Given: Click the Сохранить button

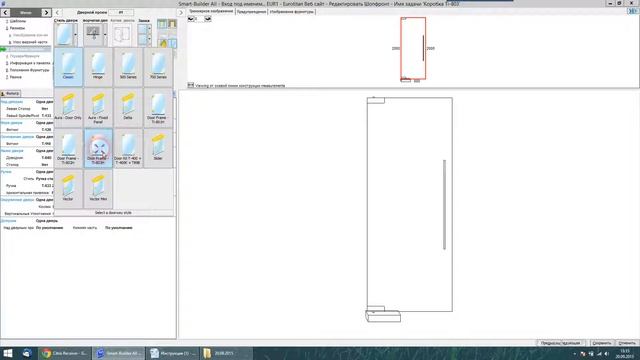Looking at the screenshot, I should 601,343.
